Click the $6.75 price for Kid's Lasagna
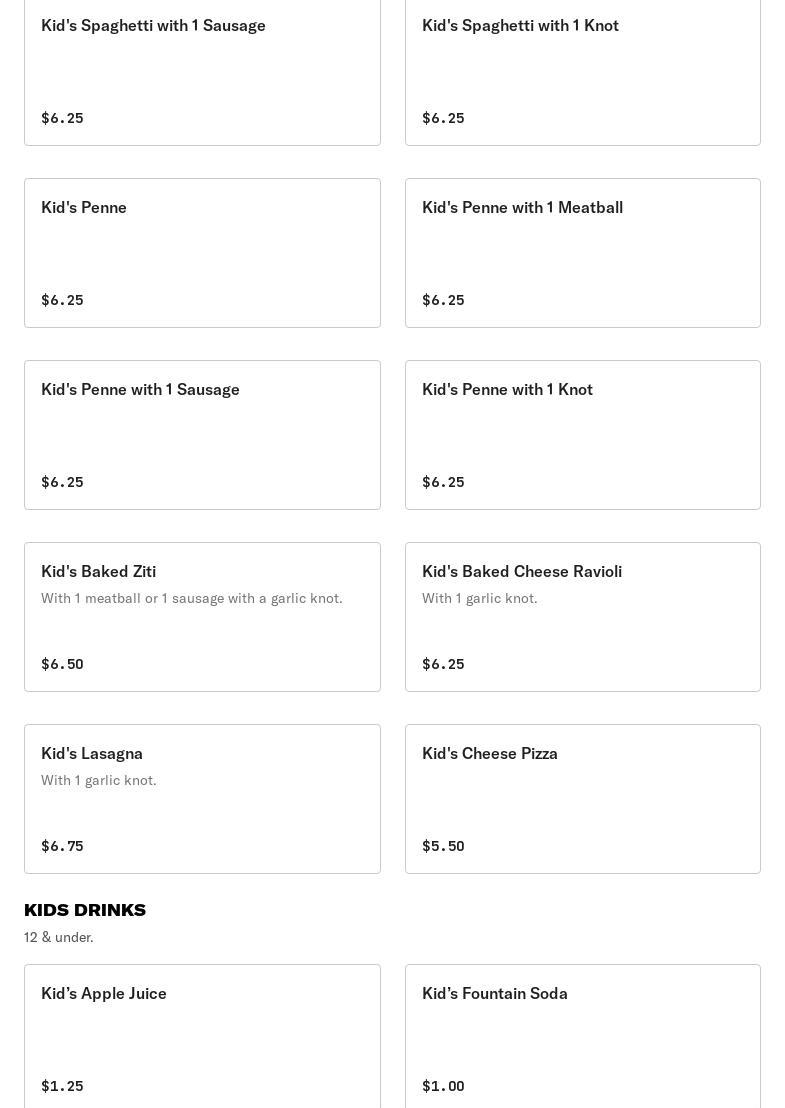Screen dimensions: 785x1108 (x=62, y=846)
